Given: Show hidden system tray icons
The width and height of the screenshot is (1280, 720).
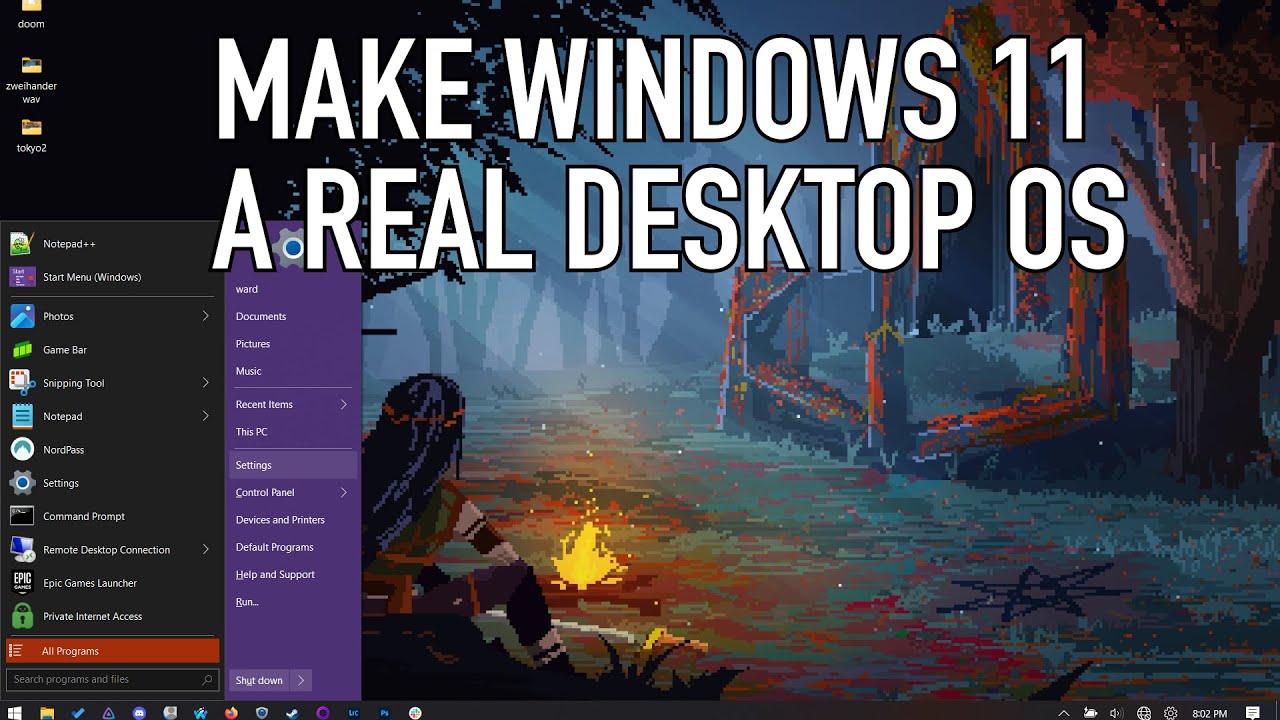Looking at the screenshot, I should click(x=1064, y=713).
